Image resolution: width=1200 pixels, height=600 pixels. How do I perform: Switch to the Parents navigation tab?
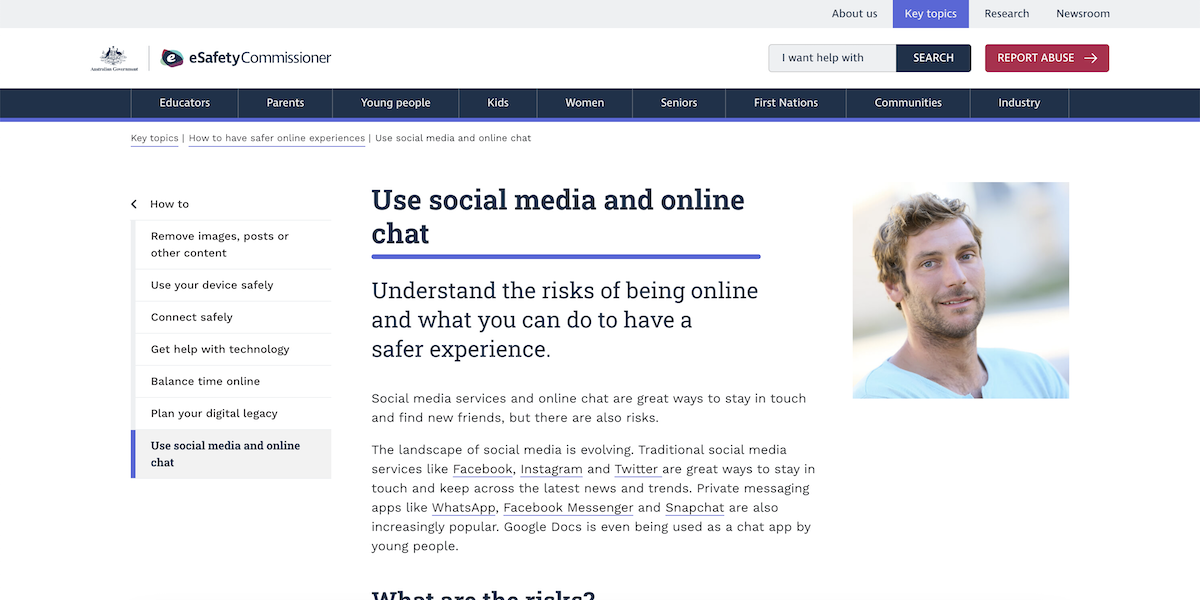[x=285, y=102]
